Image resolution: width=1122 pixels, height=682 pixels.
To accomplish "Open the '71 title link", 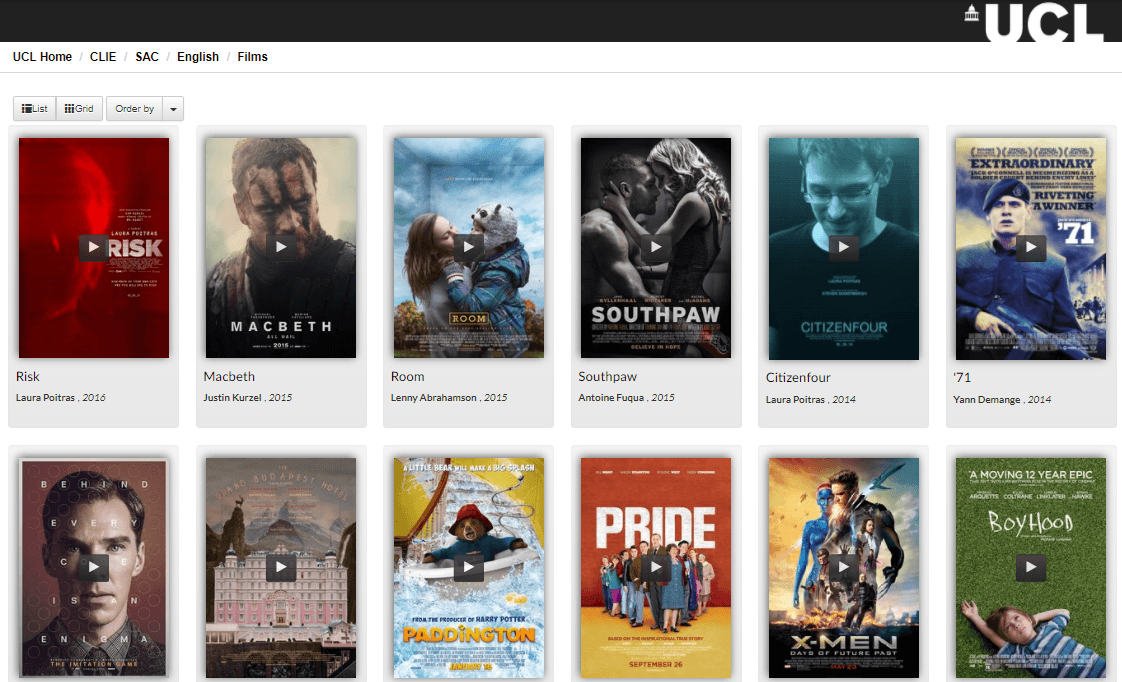I will 962,377.
